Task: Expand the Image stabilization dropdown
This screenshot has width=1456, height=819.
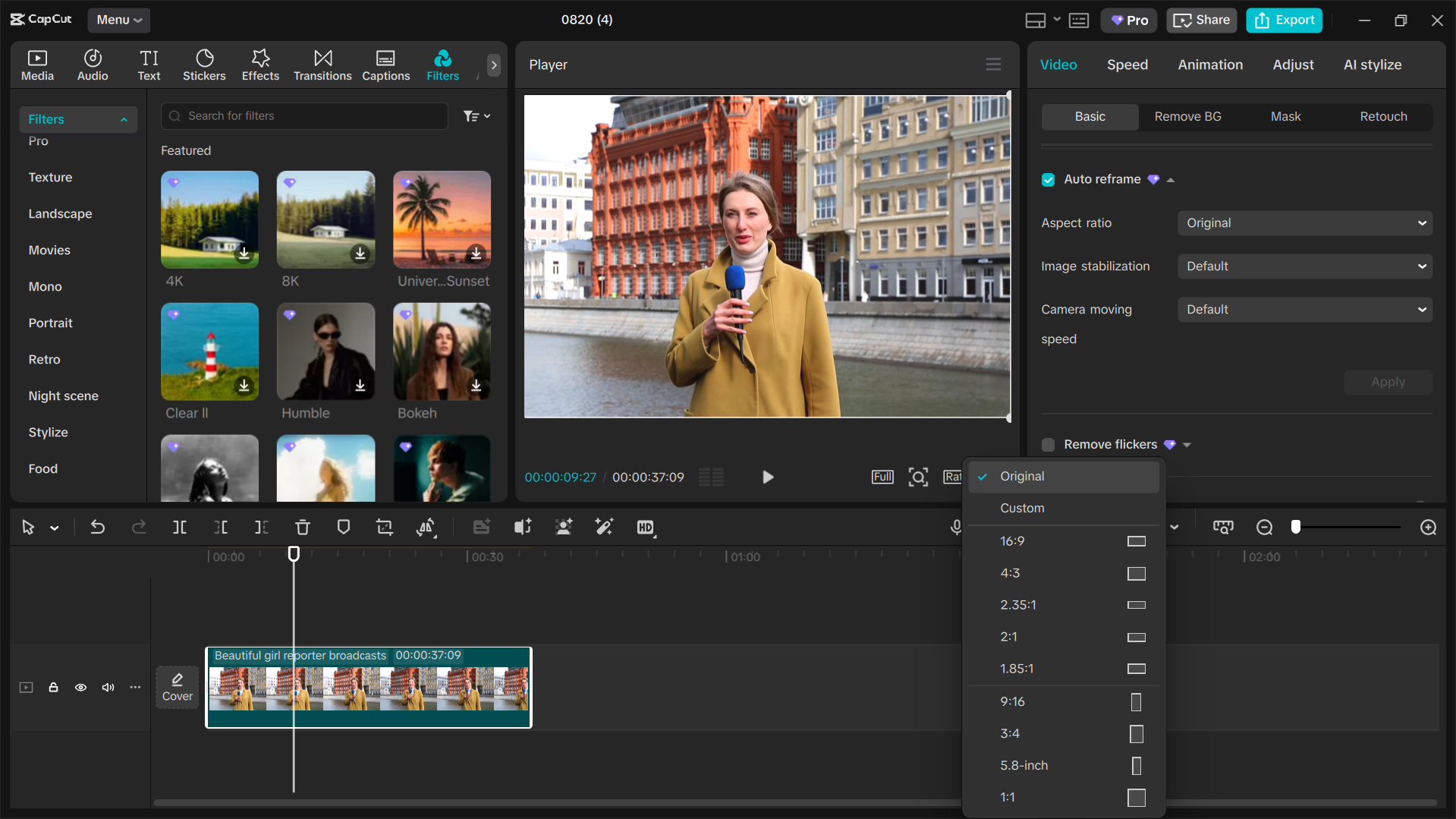Action: point(1304,266)
